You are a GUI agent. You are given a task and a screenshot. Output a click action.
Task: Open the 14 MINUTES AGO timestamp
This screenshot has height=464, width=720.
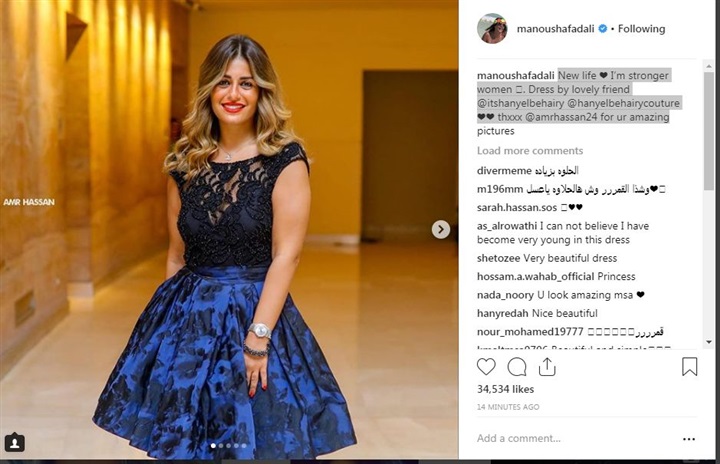(508, 407)
